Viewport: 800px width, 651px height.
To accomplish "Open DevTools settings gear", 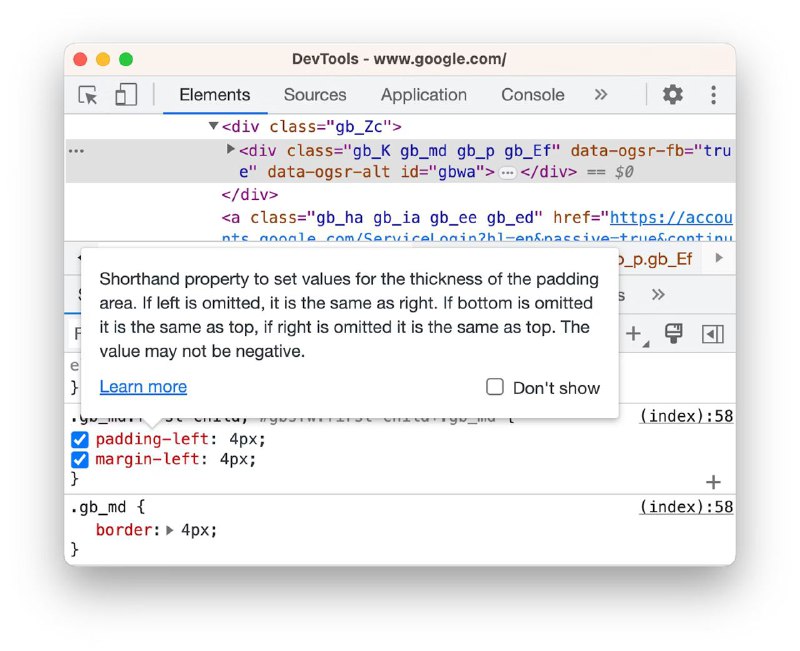I will (672, 95).
